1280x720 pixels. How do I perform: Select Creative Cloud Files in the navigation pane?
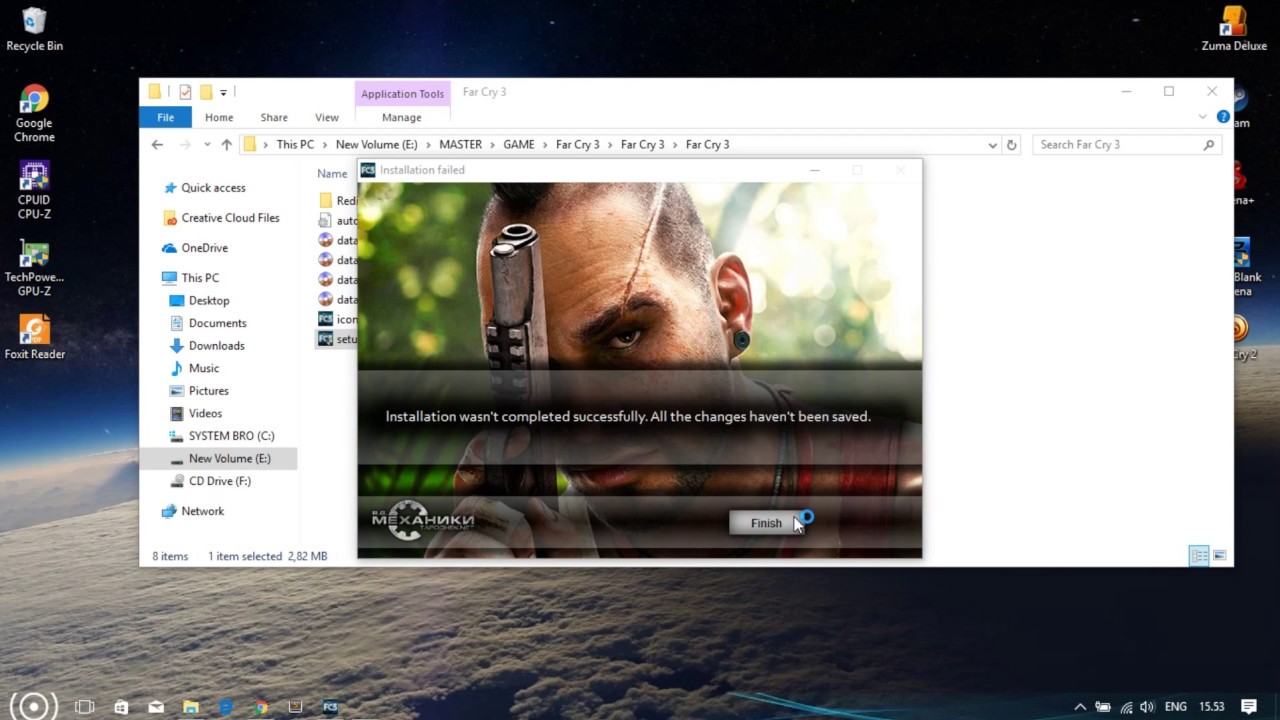click(x=230, y=218)
